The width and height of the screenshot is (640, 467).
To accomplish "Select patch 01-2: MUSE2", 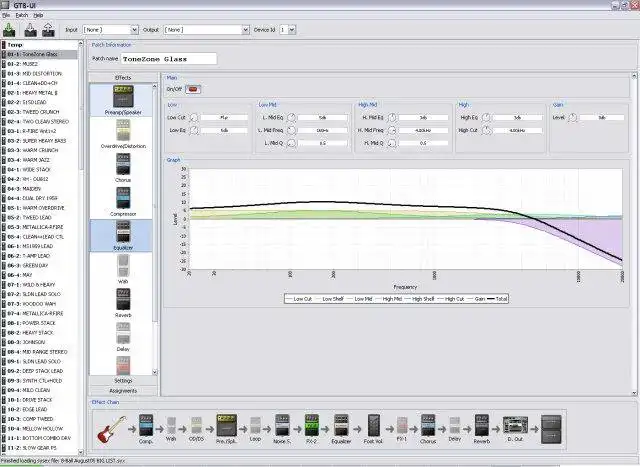I will point(39,64).
